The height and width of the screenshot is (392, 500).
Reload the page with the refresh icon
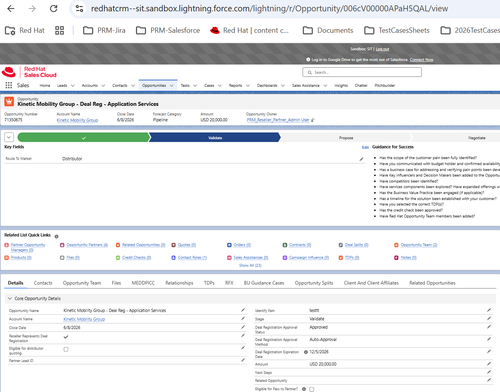pos(53,9)
